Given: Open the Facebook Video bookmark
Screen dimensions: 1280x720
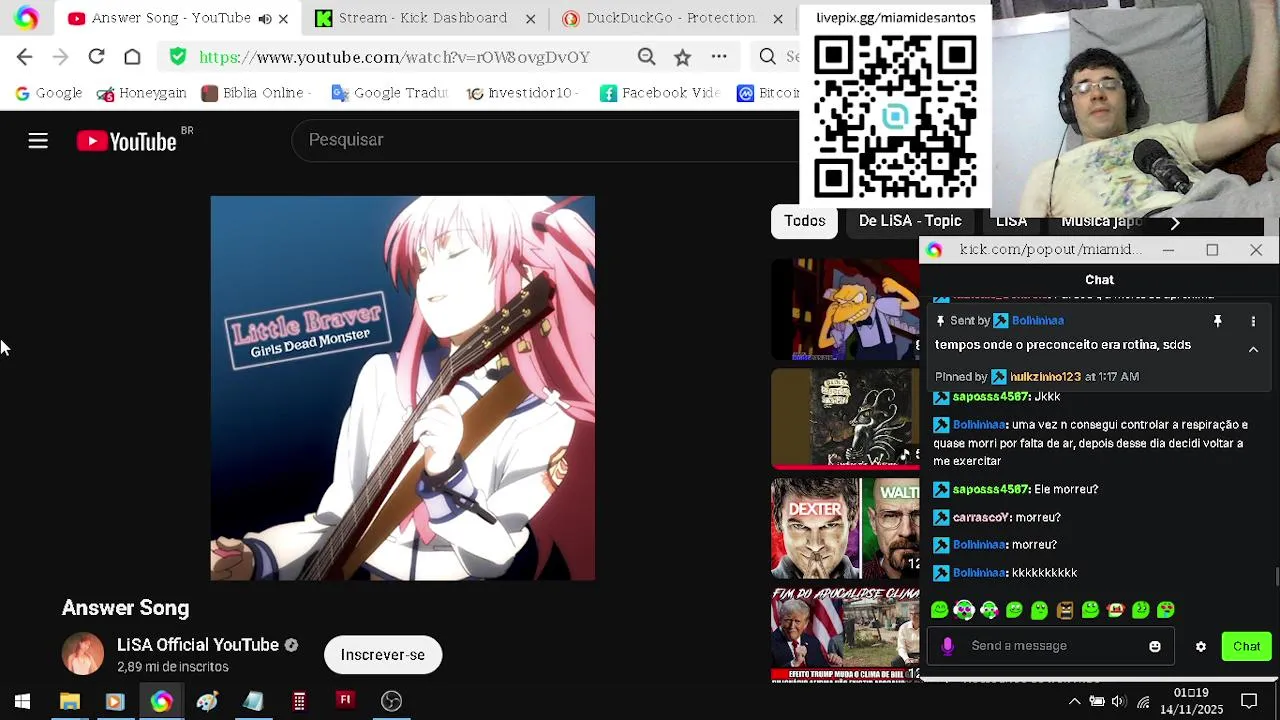Looking at the screenshot, I should tap(660, 93).
